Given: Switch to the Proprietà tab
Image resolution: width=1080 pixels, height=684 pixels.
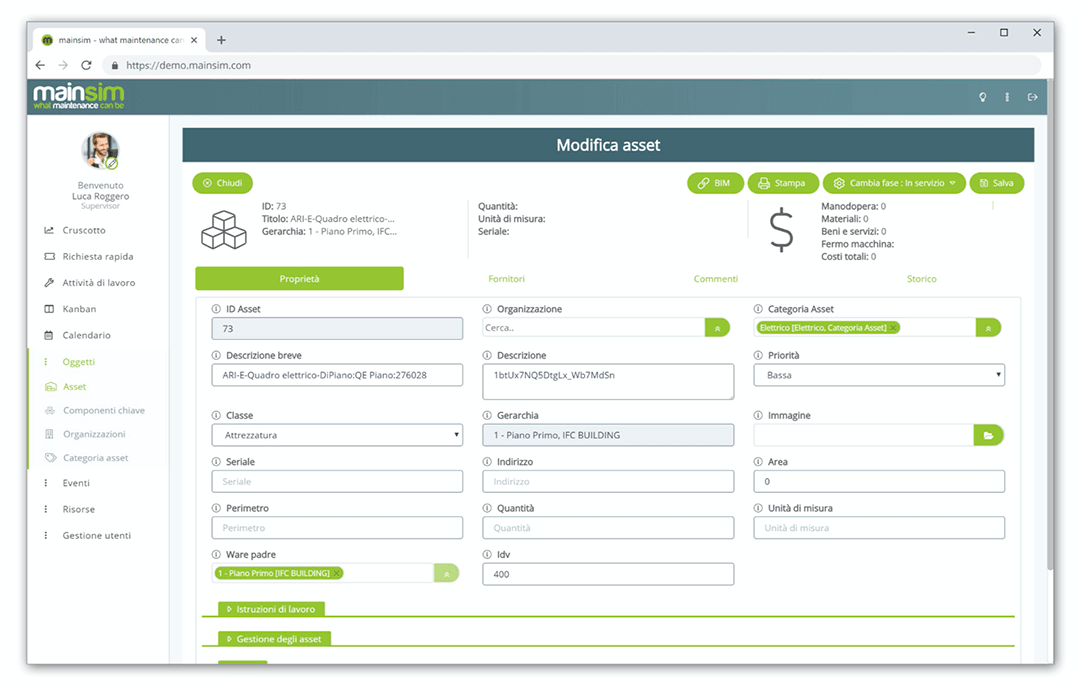Looking at the screenshot, I should (300, 278).
